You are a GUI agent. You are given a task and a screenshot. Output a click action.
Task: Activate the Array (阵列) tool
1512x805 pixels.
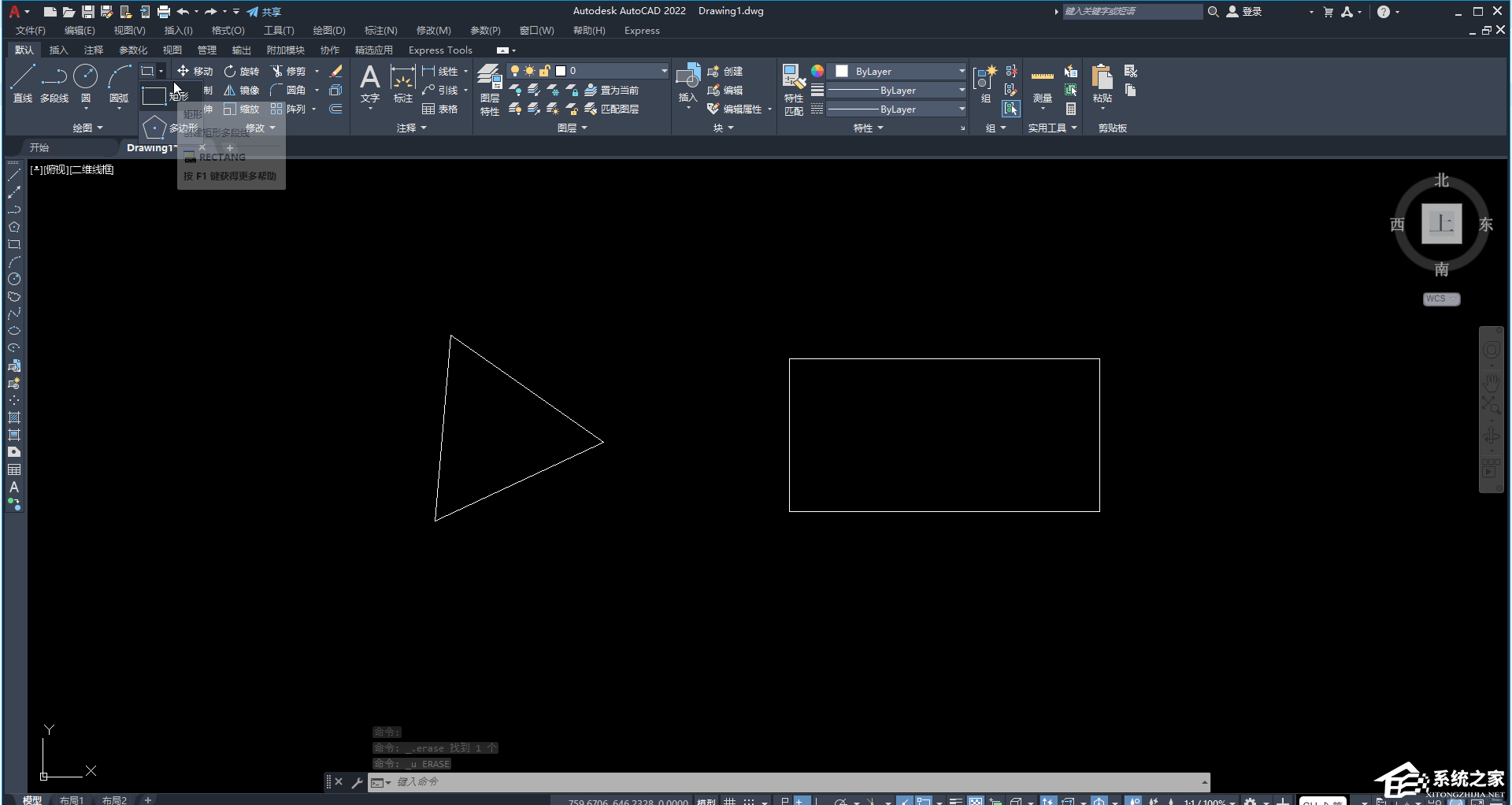[x=288, y=109]
